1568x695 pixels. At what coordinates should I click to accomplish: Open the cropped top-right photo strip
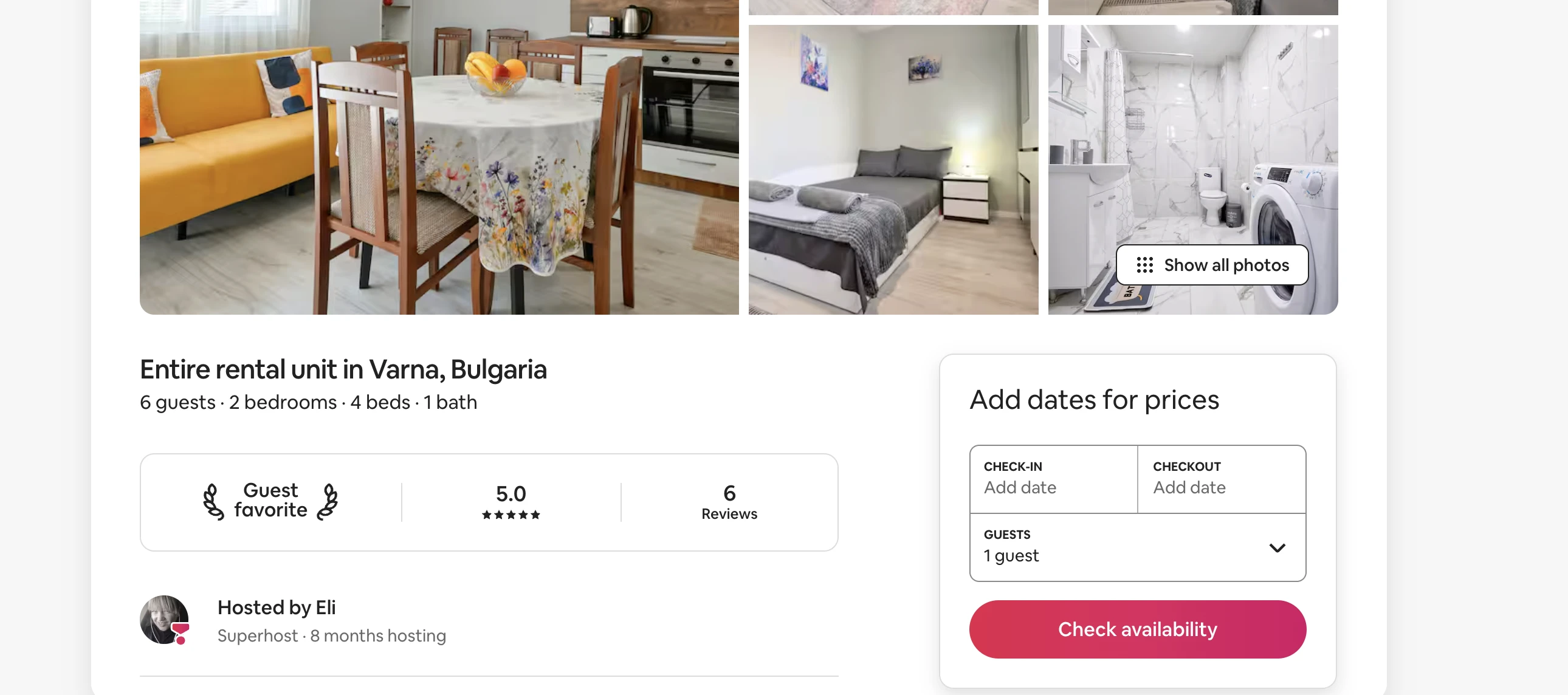pos(1192,7)
